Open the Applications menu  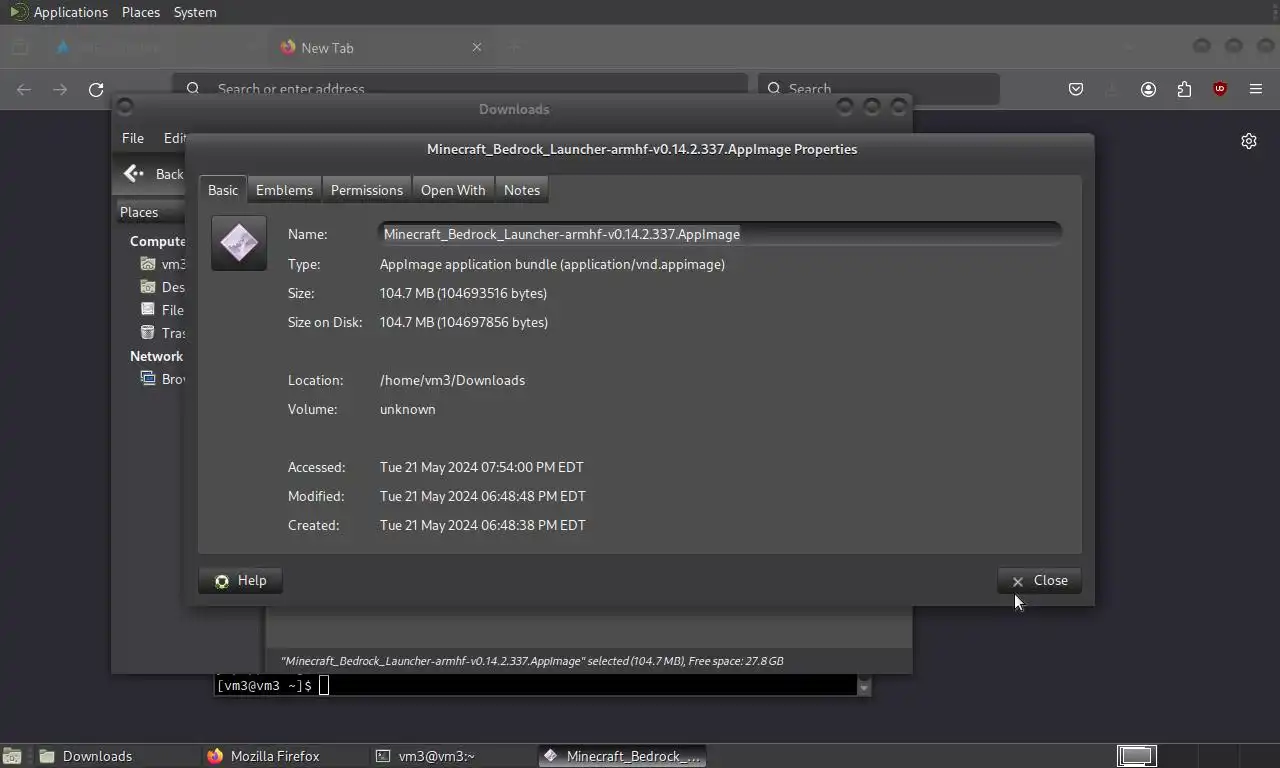(x=60, y=12)
